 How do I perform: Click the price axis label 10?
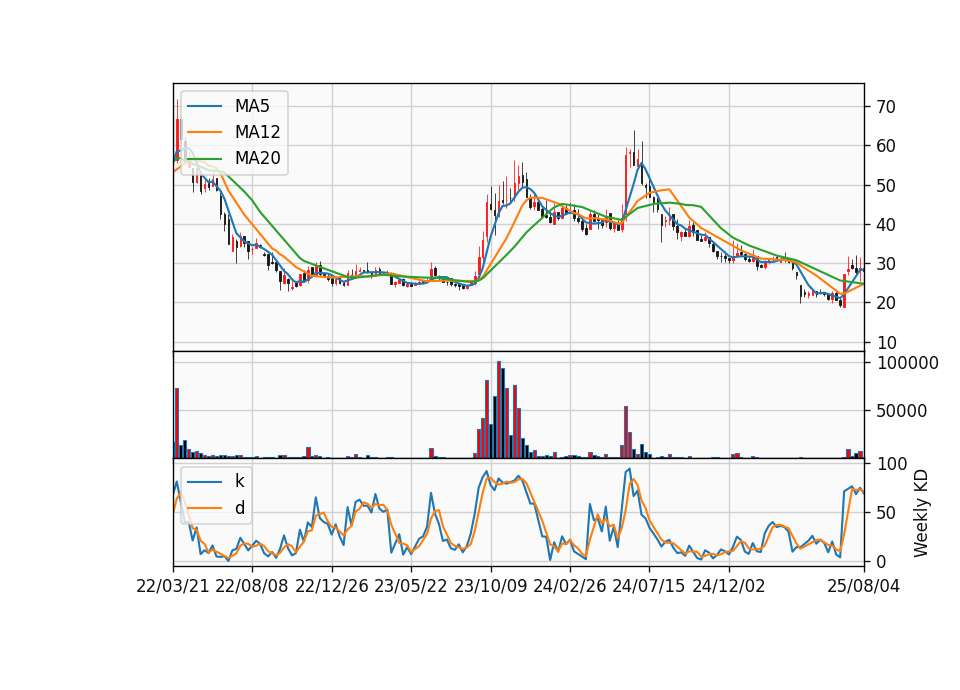[x=885, y=343]
